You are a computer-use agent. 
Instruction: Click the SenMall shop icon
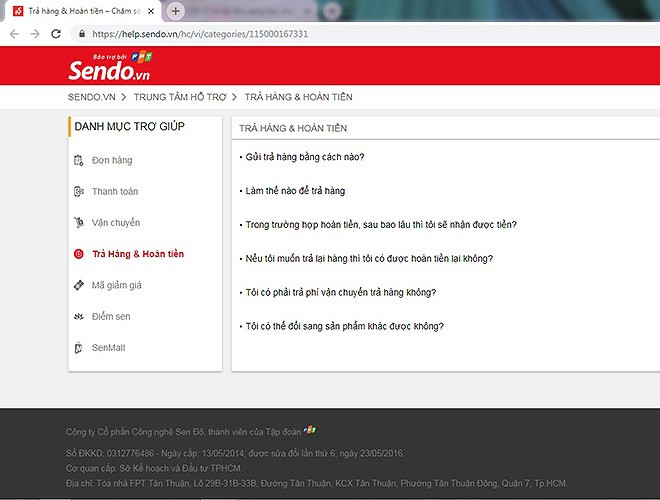(79, 348)
